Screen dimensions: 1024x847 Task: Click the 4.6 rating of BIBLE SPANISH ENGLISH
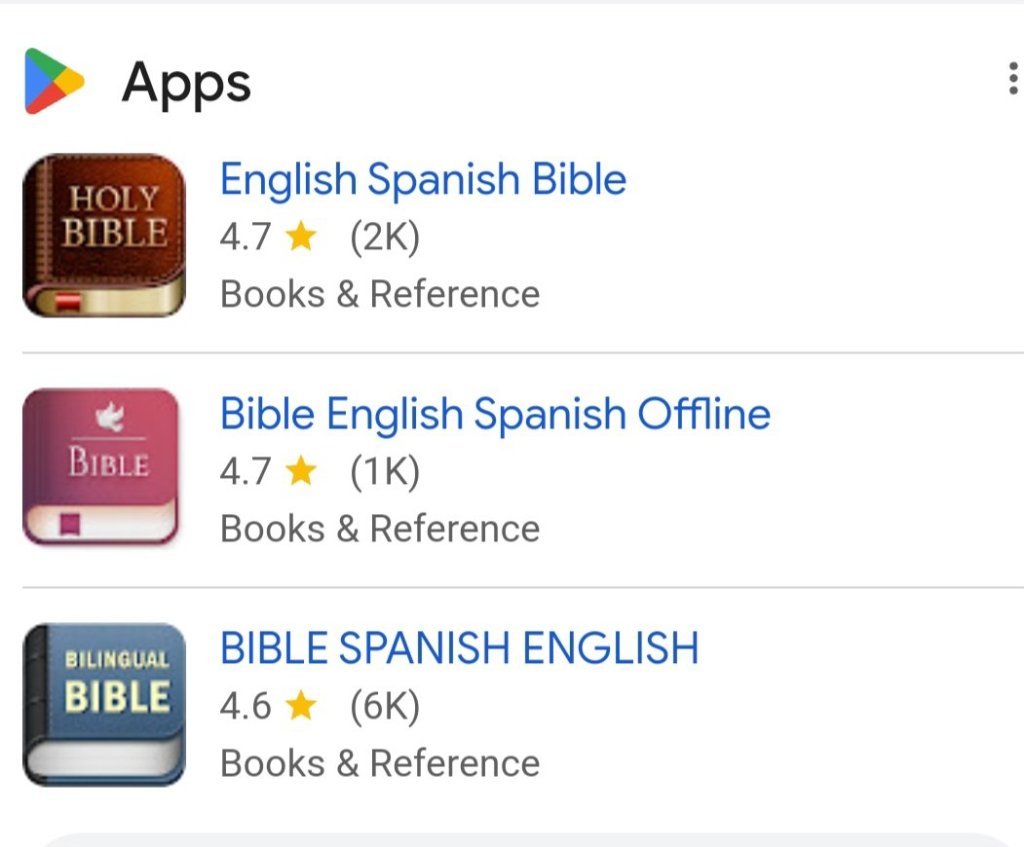pyautogui.click(x=245, y=707)
